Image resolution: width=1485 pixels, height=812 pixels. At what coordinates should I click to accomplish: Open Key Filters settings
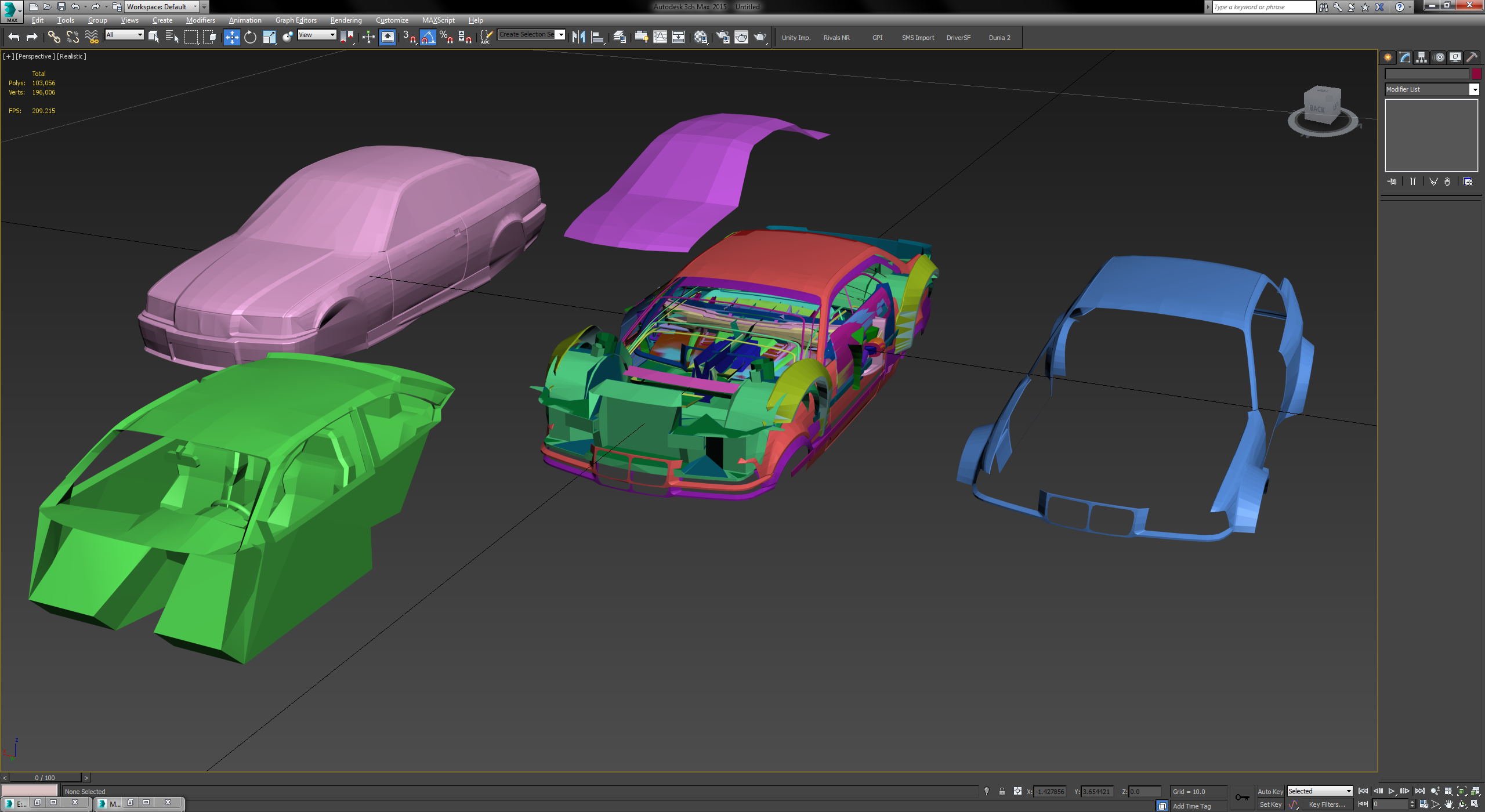(x=1327, y=804)
